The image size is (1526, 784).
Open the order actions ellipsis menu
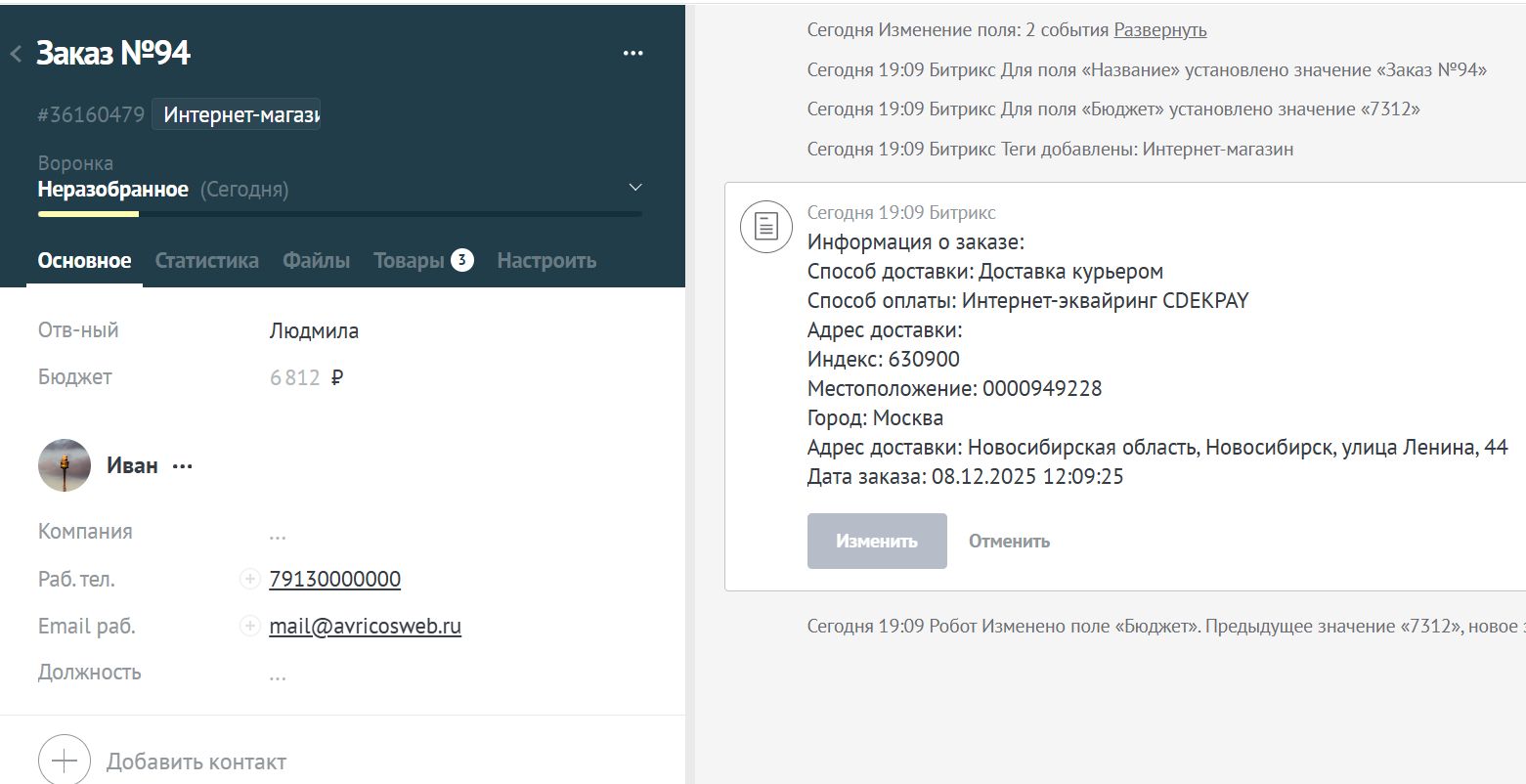pos(633,53)
